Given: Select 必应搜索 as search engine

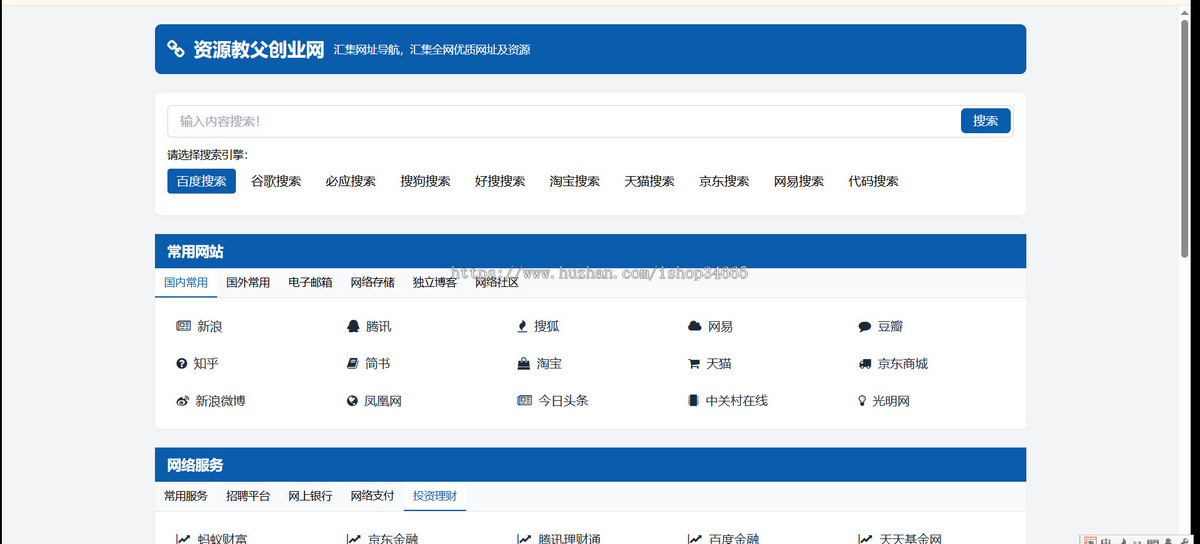Looking at the screenshot, I should click(x=351, y=181).
